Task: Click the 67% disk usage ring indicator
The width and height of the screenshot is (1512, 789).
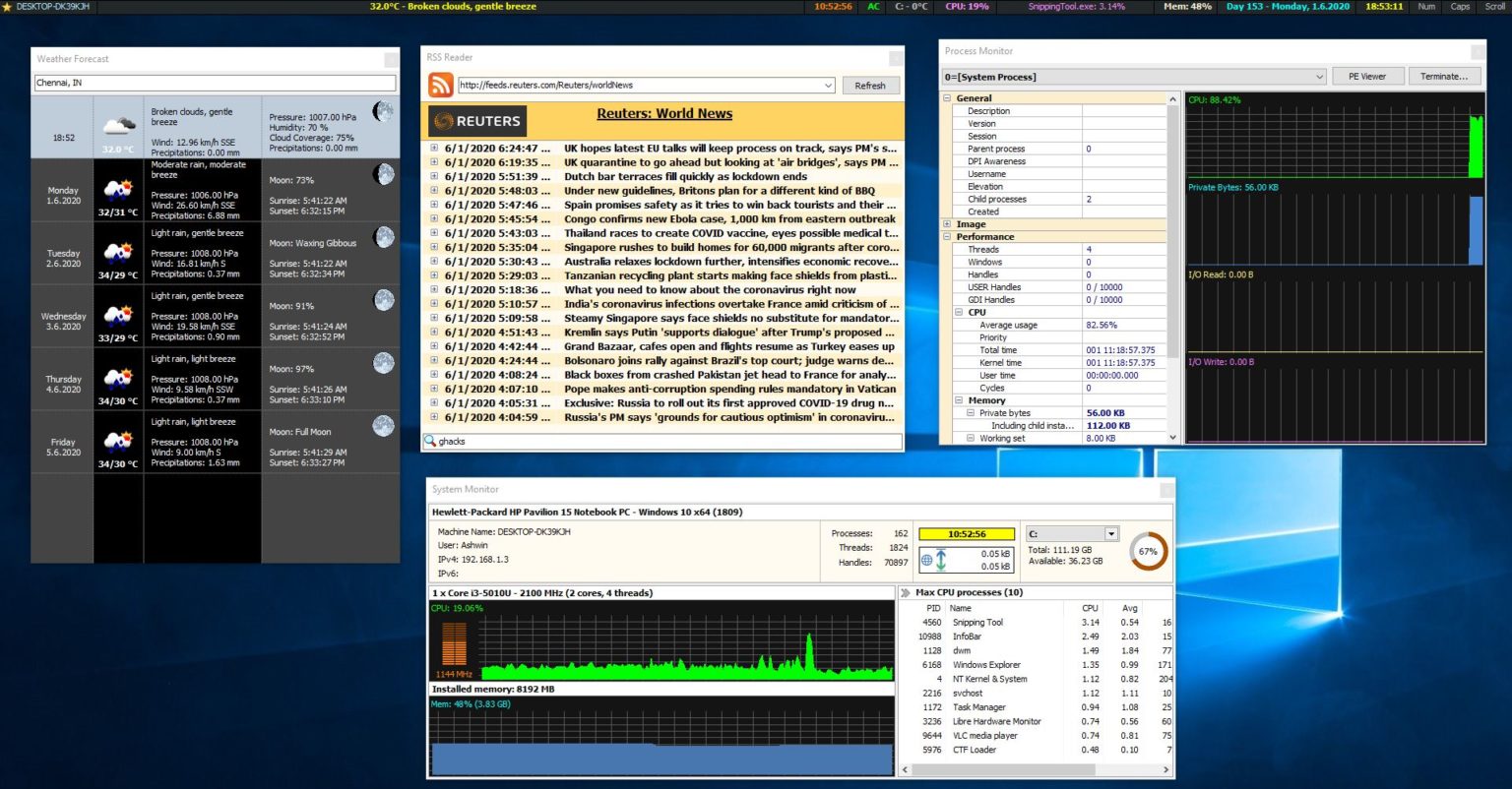Action: point(1147,551)
